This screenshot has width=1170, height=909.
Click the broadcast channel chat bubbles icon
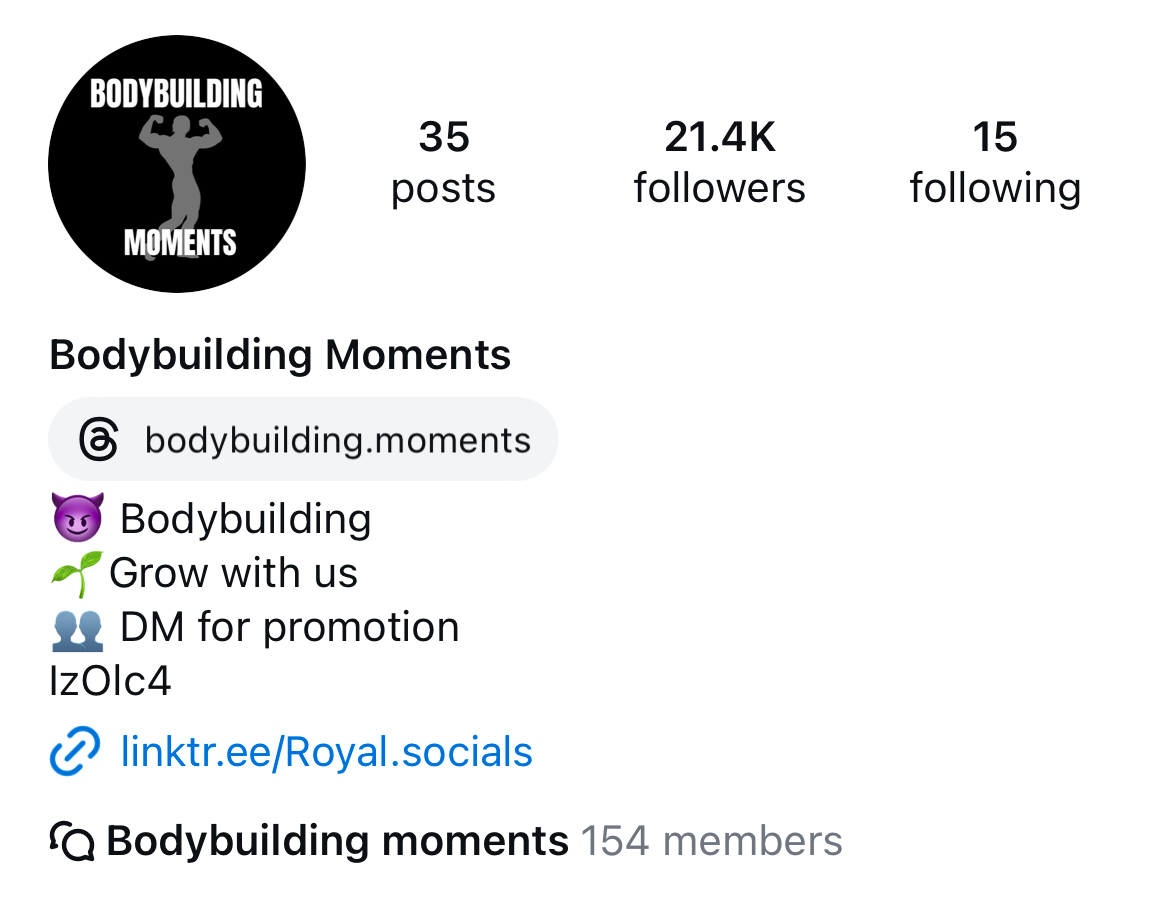(72, 841)
